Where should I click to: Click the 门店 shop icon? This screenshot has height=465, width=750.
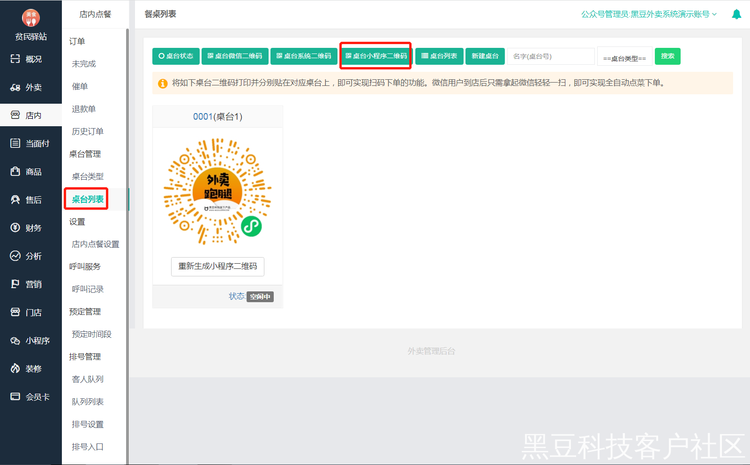(15, 312)
